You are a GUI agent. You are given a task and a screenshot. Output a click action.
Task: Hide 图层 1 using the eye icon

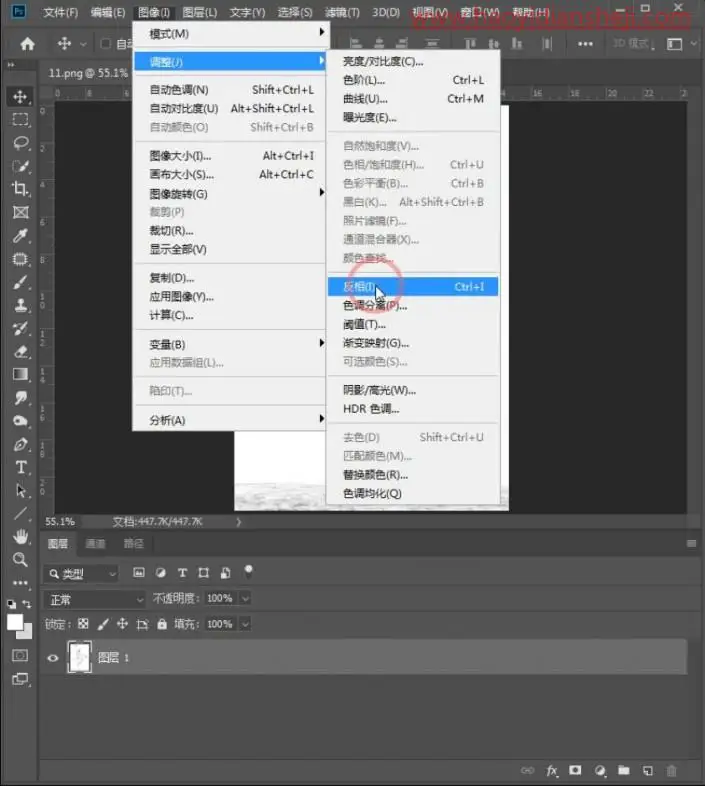click(x=53, y=658)
